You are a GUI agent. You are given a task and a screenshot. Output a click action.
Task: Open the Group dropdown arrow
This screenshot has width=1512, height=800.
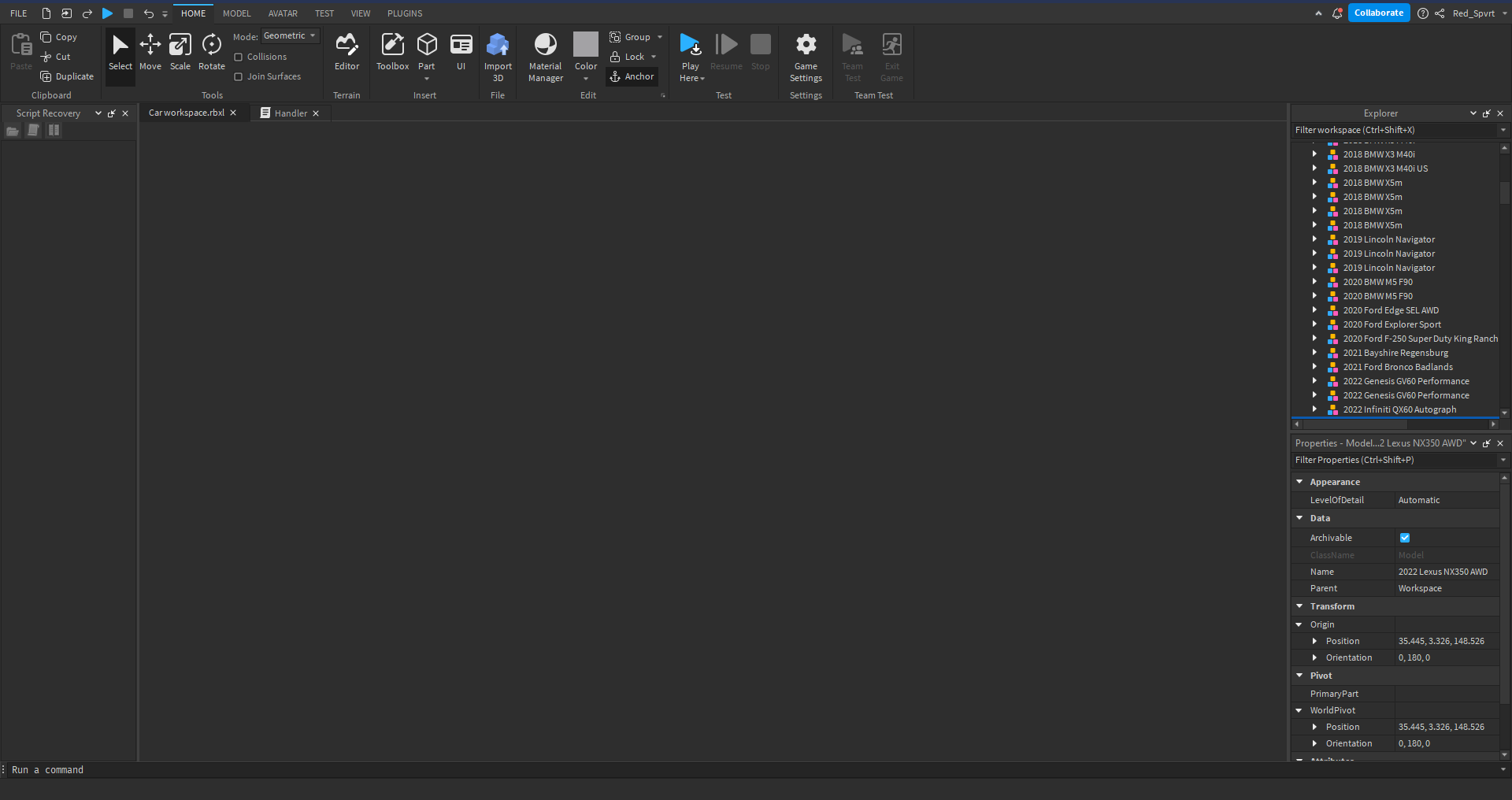click(x=660, y=37)
